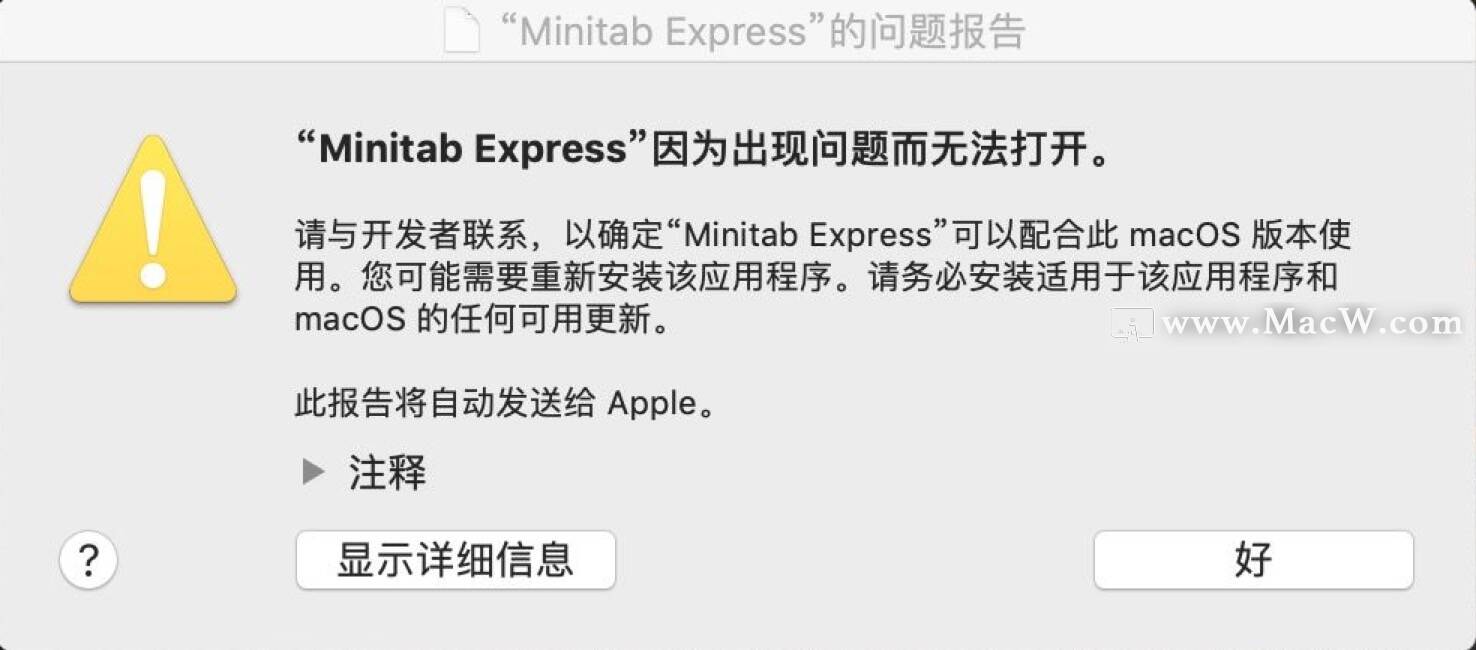Viewport: 1476px width, 650px height.
Task: Click the window title “Minitab Express”的问题报告
Action: tap(761, 32)
